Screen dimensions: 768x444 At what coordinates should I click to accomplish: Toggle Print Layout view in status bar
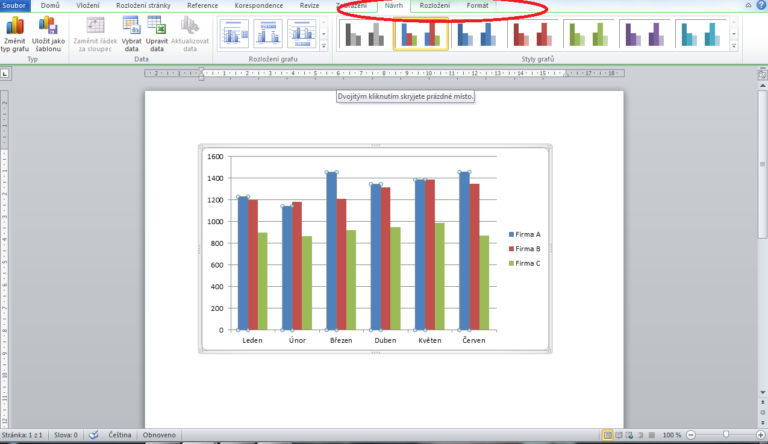coord(607,435)
